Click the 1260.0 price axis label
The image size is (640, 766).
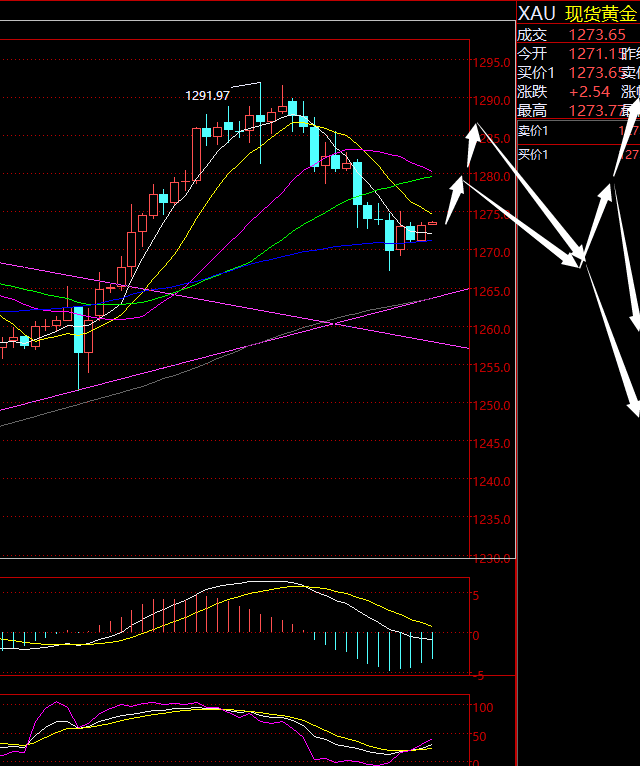pyautogui.click(x=491, y=330)
